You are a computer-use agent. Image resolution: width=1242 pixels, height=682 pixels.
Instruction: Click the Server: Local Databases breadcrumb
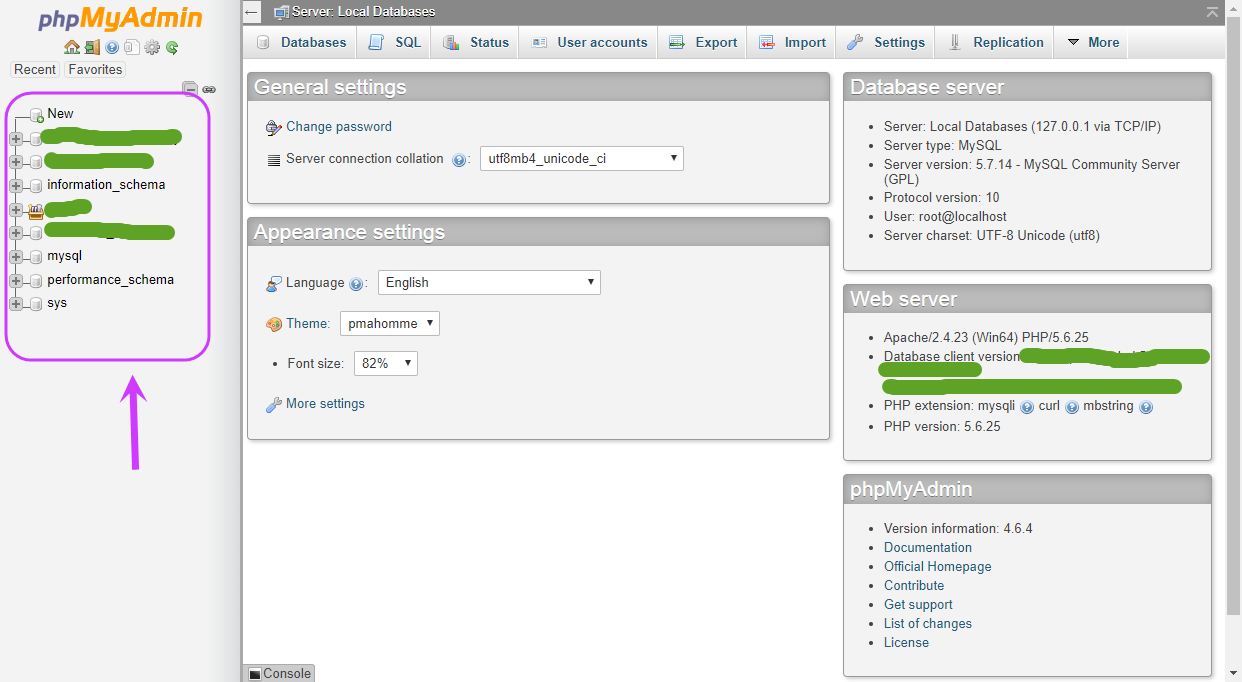363,12
